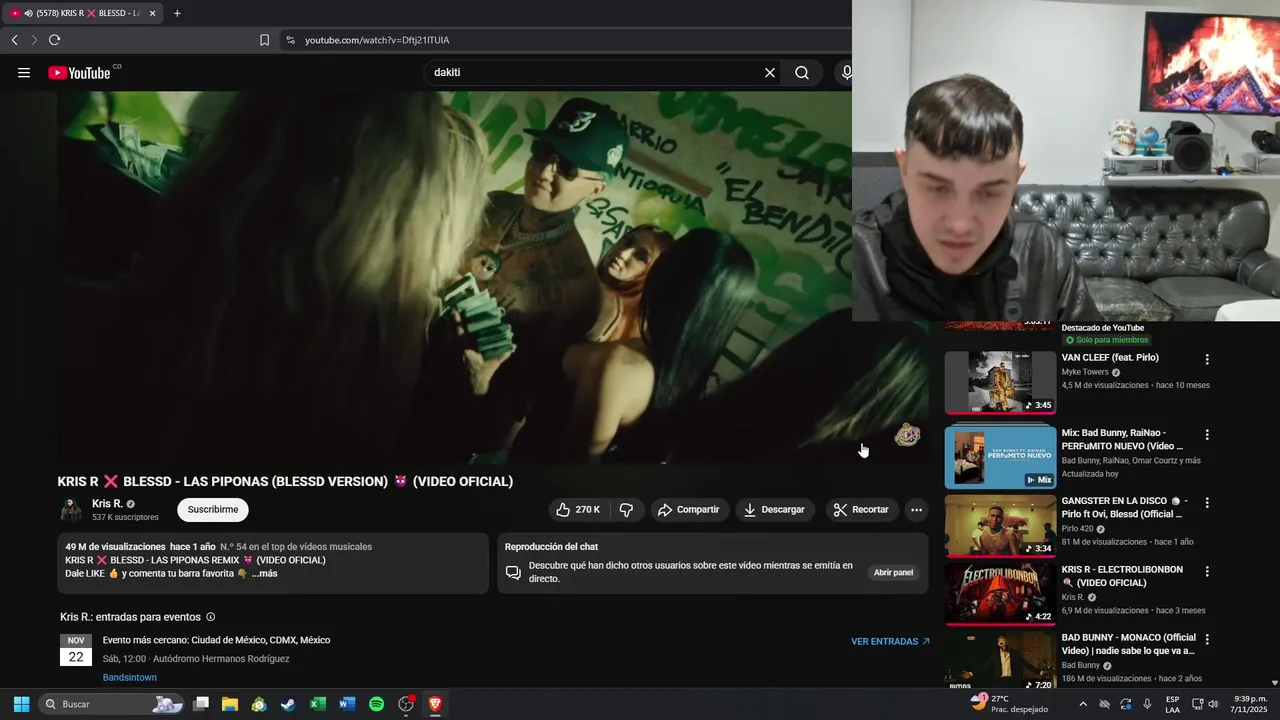Dislike the video
Image resolution: width=1280 pixels, height=720 pixels.
[x=626, y=509]
